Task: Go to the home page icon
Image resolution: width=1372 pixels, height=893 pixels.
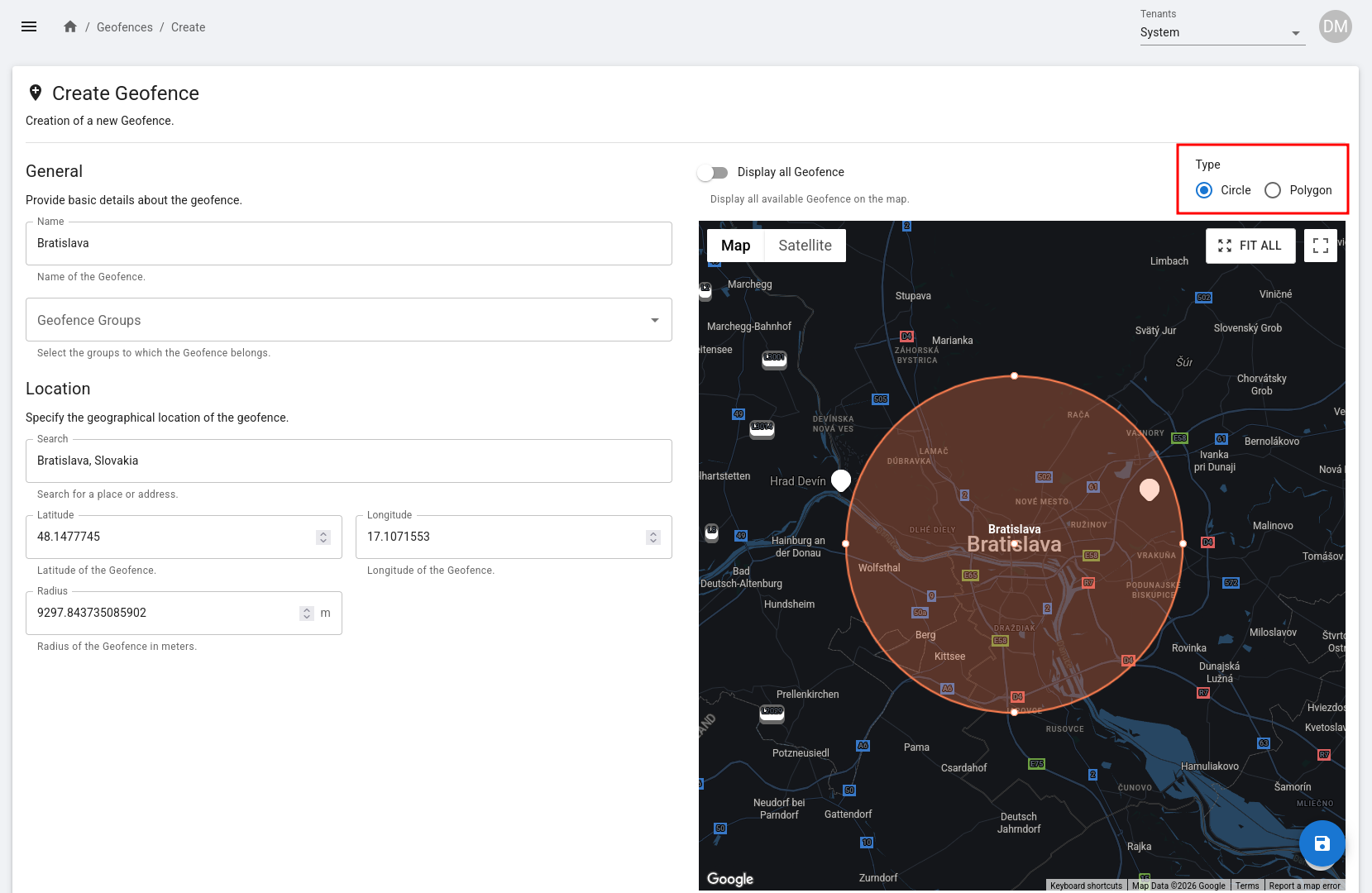Action: click(x=70, y=26)
